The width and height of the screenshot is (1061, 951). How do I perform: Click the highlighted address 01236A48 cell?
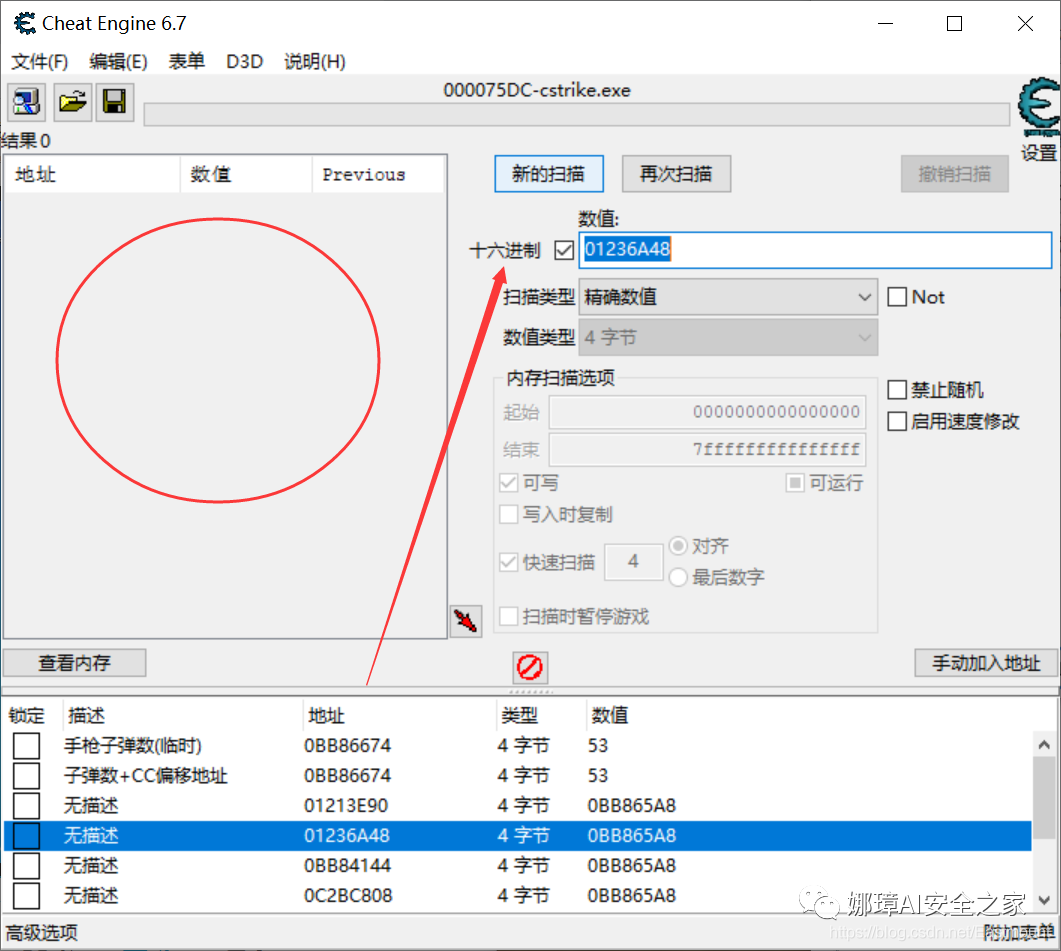(346, 835)
